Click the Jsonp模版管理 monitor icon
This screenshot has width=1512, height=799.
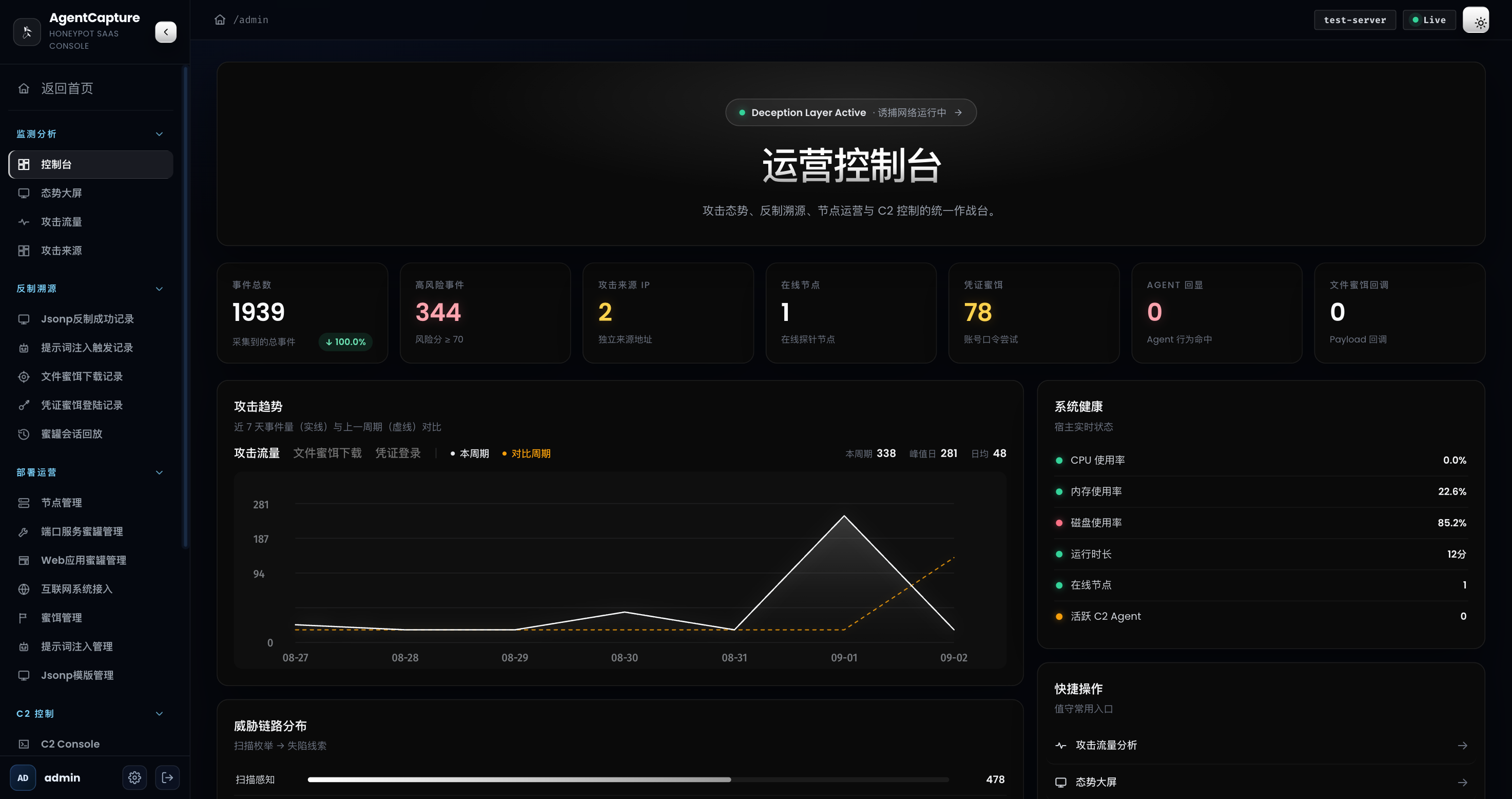(24, 675)
